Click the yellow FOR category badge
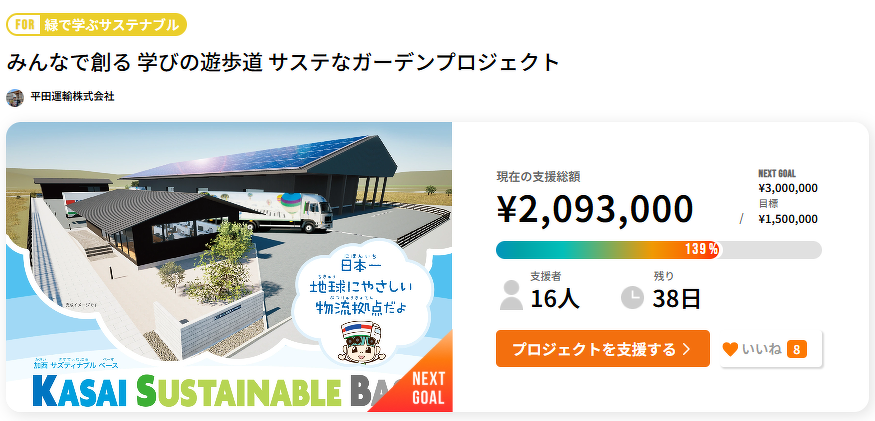Screen dimensions: 875x421 tap(24, 24)
